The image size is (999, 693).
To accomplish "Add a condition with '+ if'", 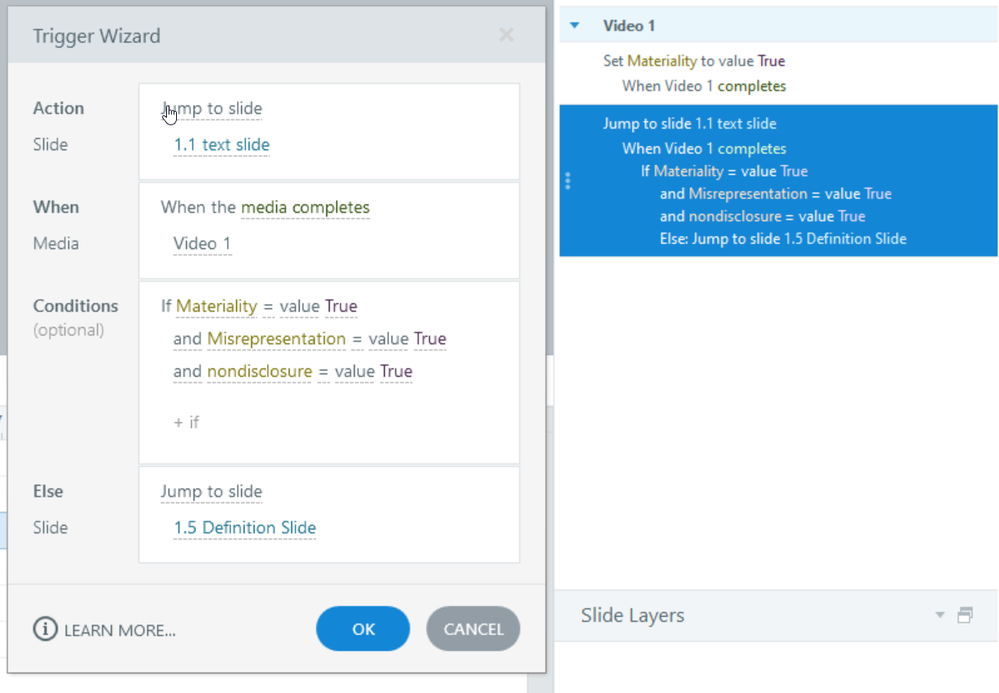I will [x=186, y=422].
